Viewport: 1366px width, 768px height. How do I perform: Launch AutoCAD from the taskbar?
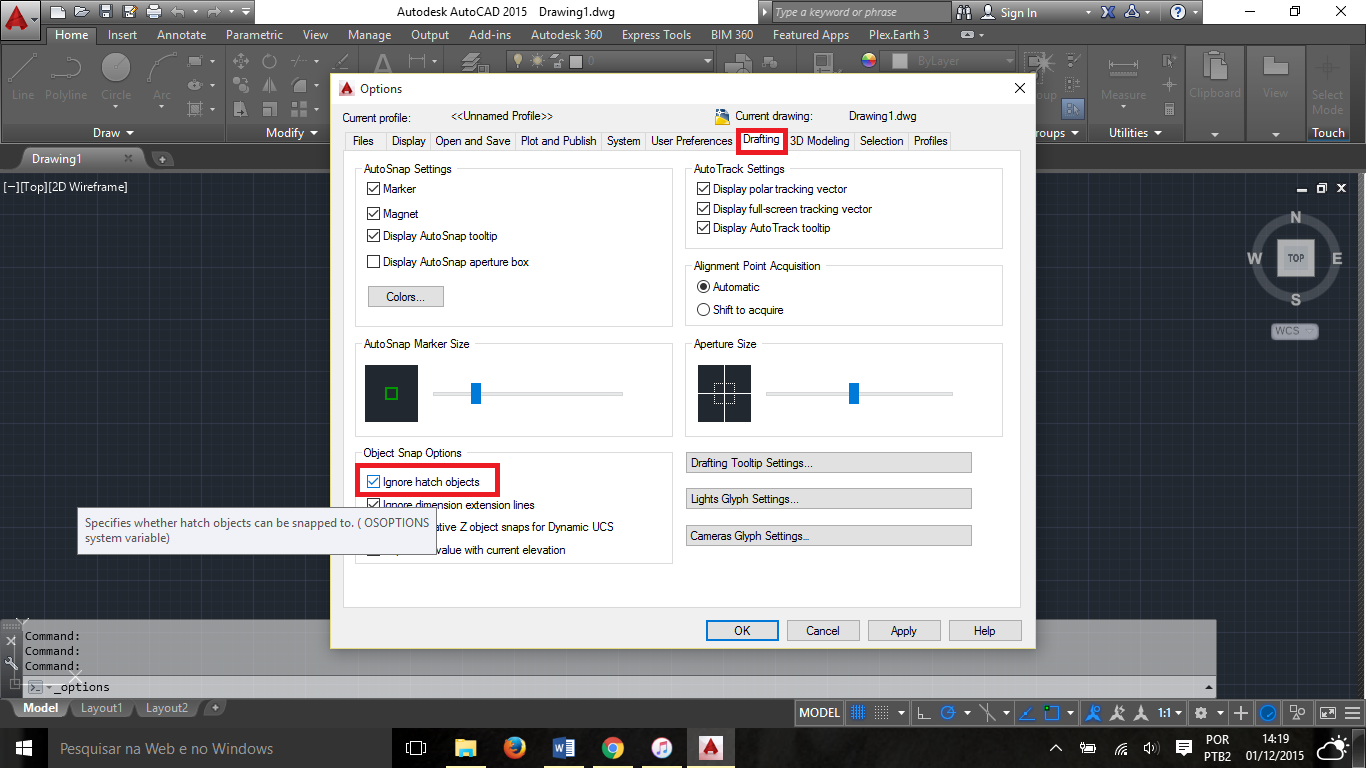[711, 747]
